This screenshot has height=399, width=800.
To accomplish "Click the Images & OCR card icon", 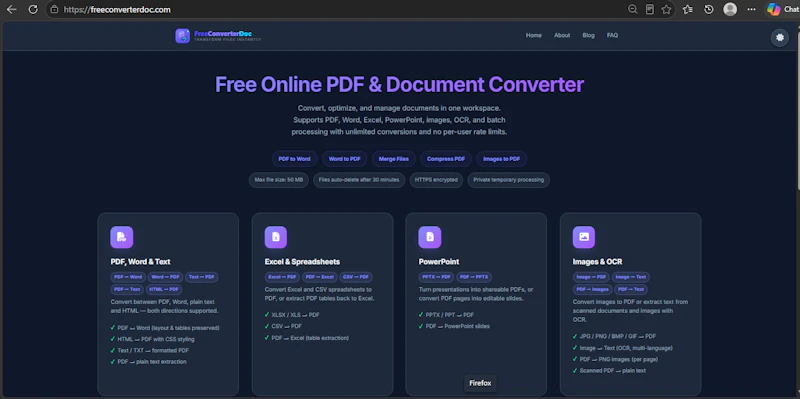I will (x=584, y=237).
